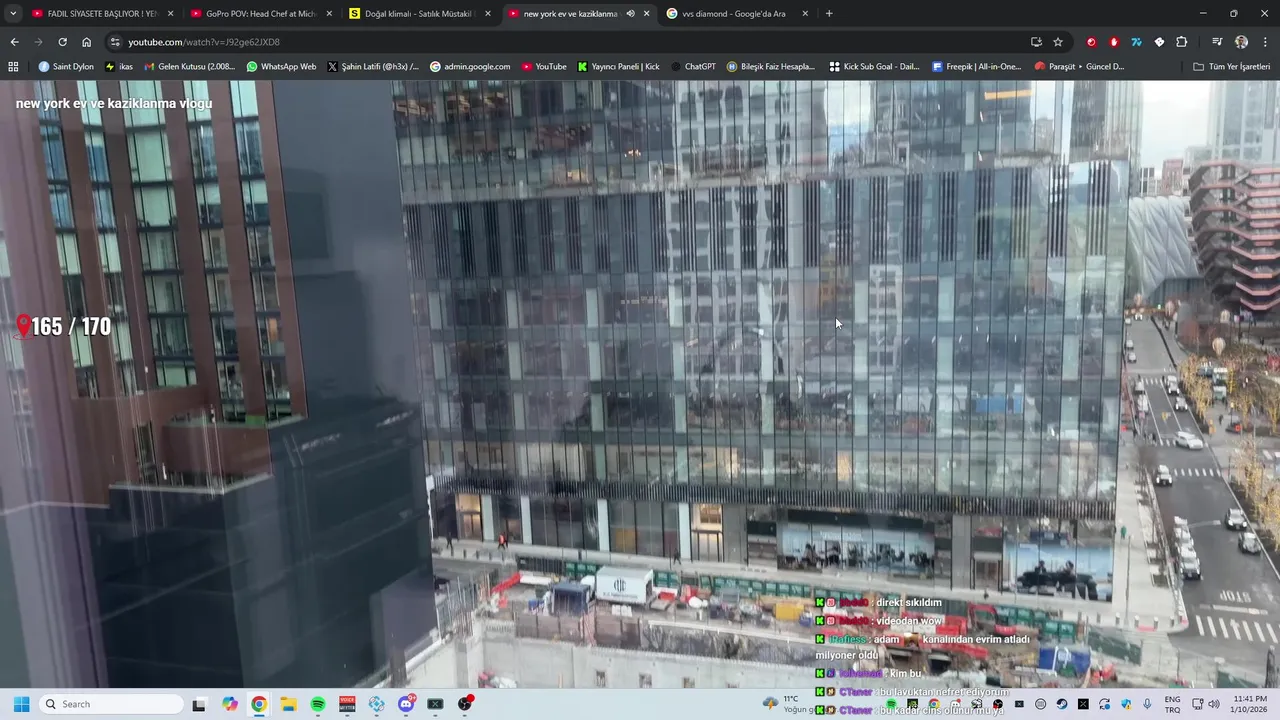Viewport: 1280px width, 720px height.
Task: Switch to the 'GoPro POV: Head Chef' tab
Action: tap(260, 14)
